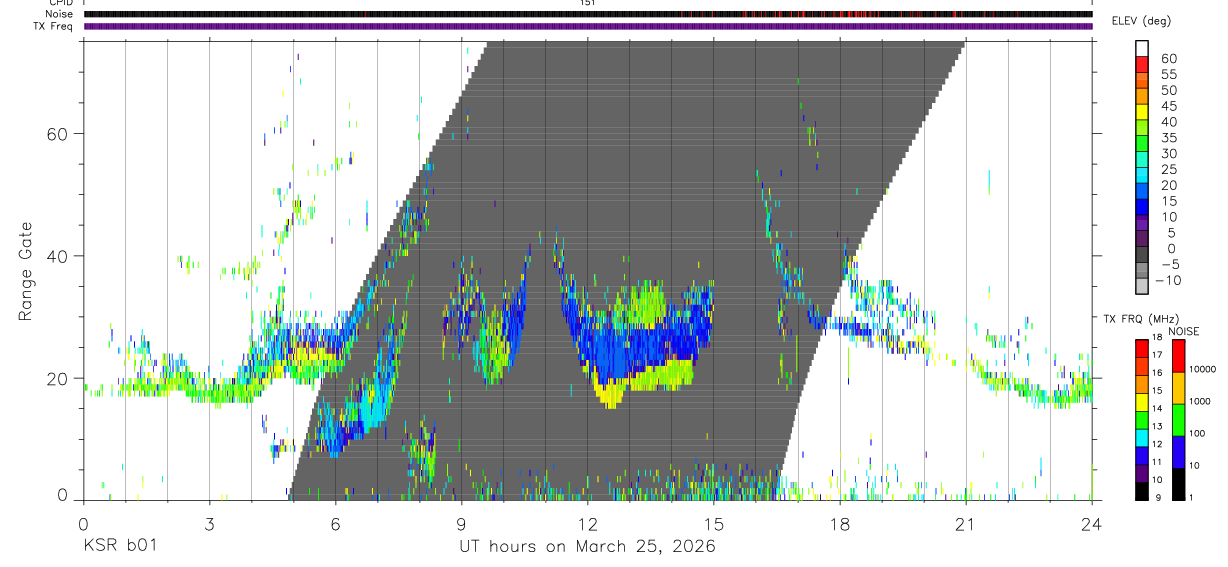
Task: Click the "40" label on the ELEV colorbar
Action: tap(1167, 122)
